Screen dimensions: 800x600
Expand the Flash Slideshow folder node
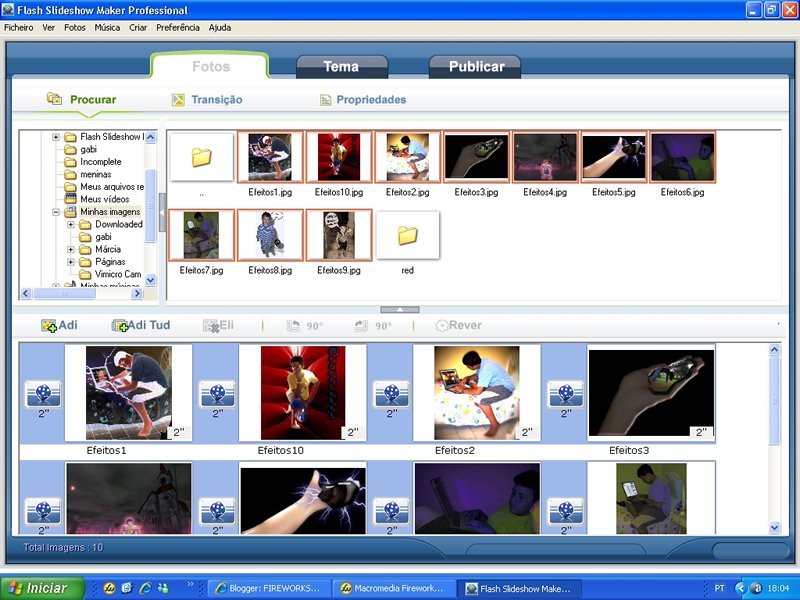pos(56,137)
